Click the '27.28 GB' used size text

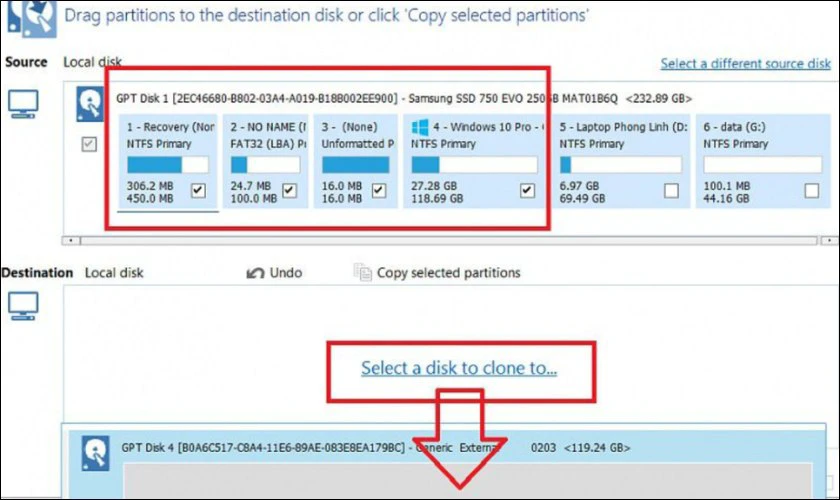tap(434, 186)
